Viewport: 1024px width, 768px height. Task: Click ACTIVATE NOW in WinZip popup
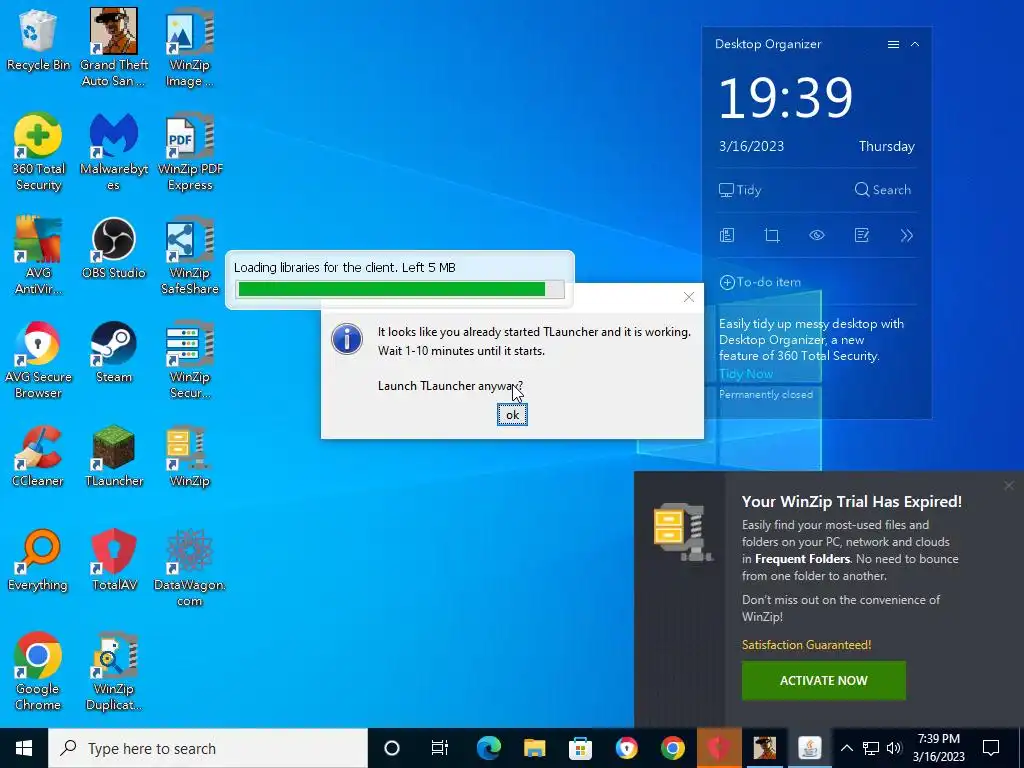[824, 680]
